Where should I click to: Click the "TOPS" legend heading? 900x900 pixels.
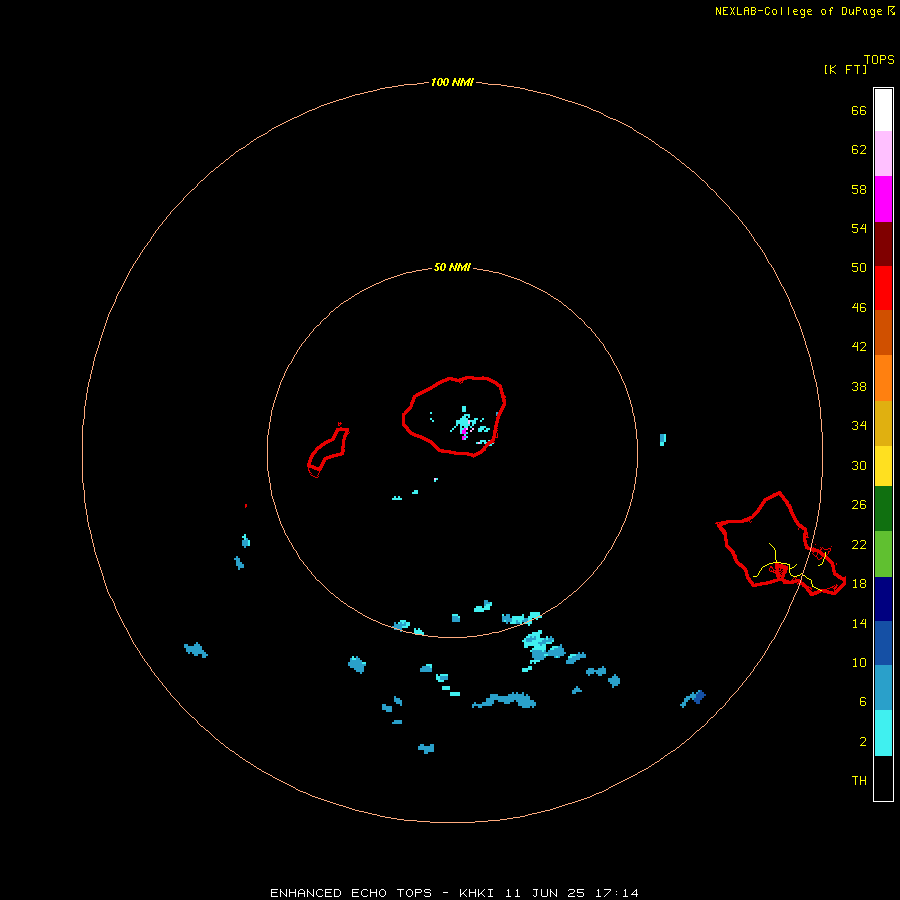[x=879, y=59]
